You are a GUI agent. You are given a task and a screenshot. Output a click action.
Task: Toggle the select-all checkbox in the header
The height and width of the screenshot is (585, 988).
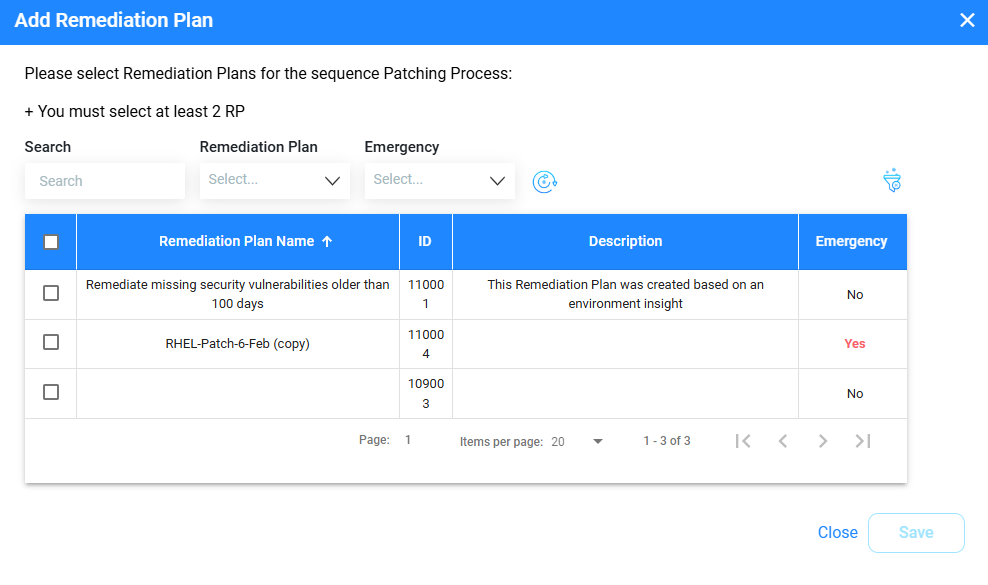(x=51, y=242)
